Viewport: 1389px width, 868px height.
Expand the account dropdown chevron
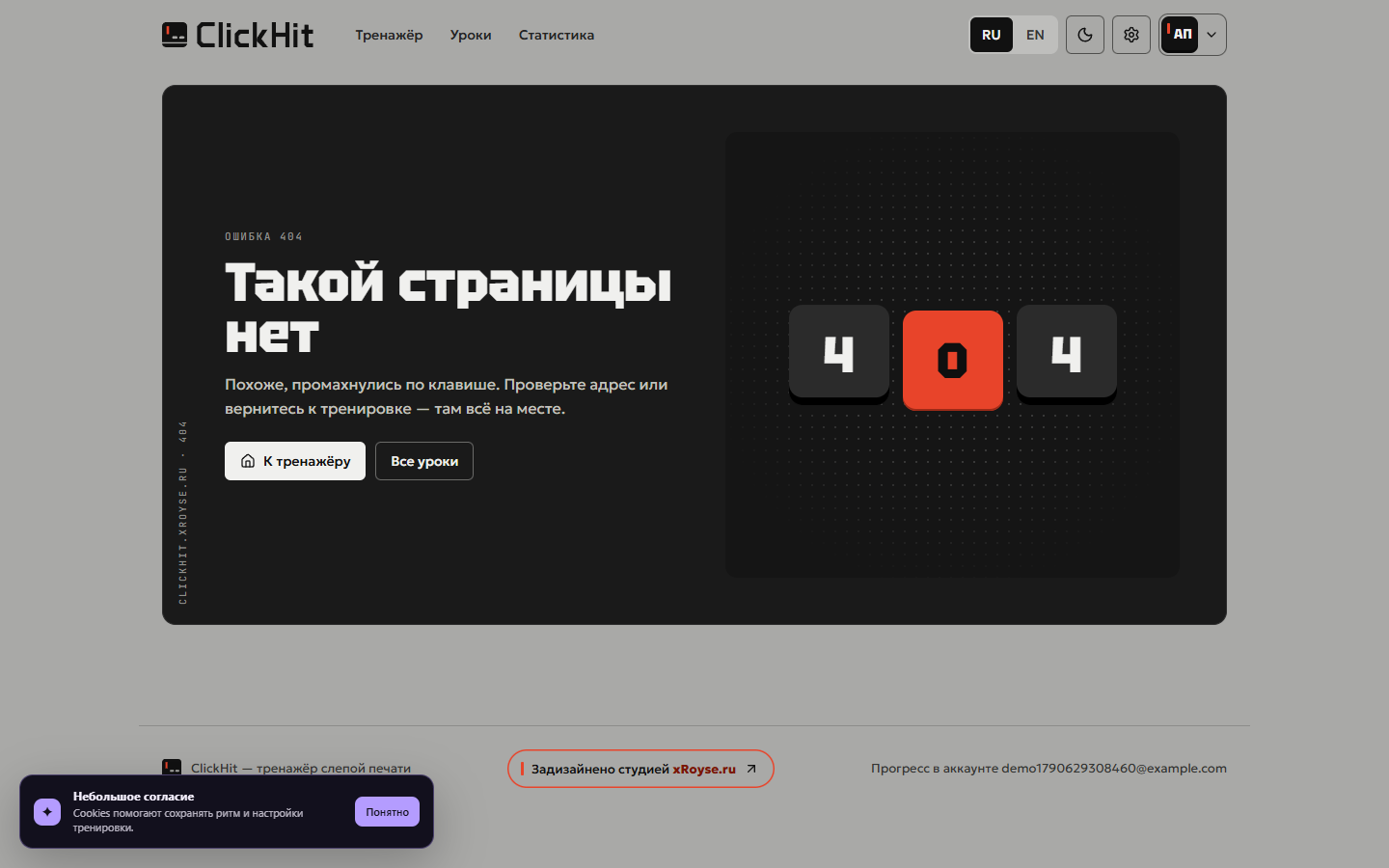coord(1212,35)
